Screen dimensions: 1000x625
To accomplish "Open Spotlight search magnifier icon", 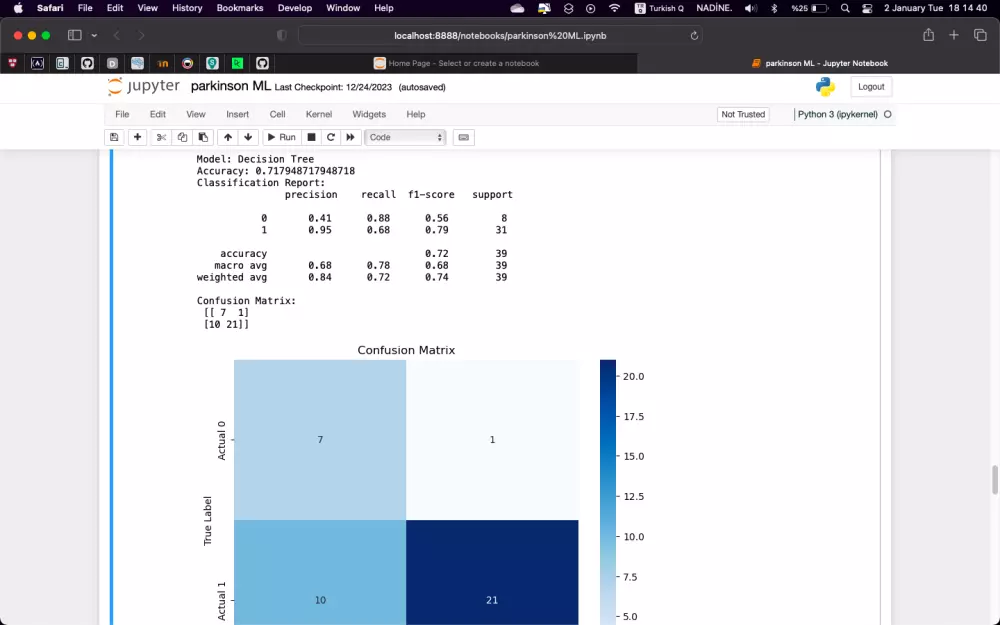I will 845,8.
